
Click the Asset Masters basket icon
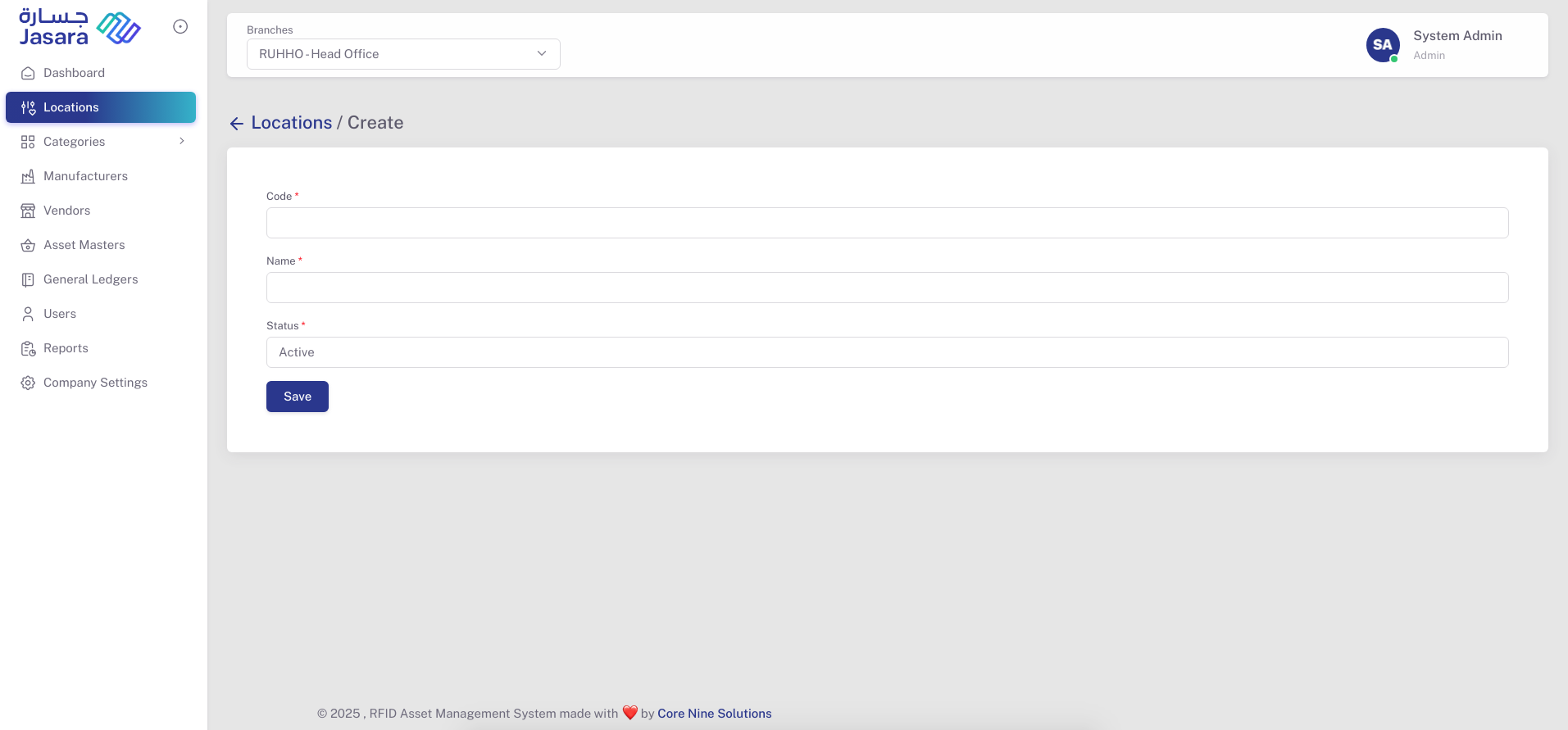click(x=28, y=245)
